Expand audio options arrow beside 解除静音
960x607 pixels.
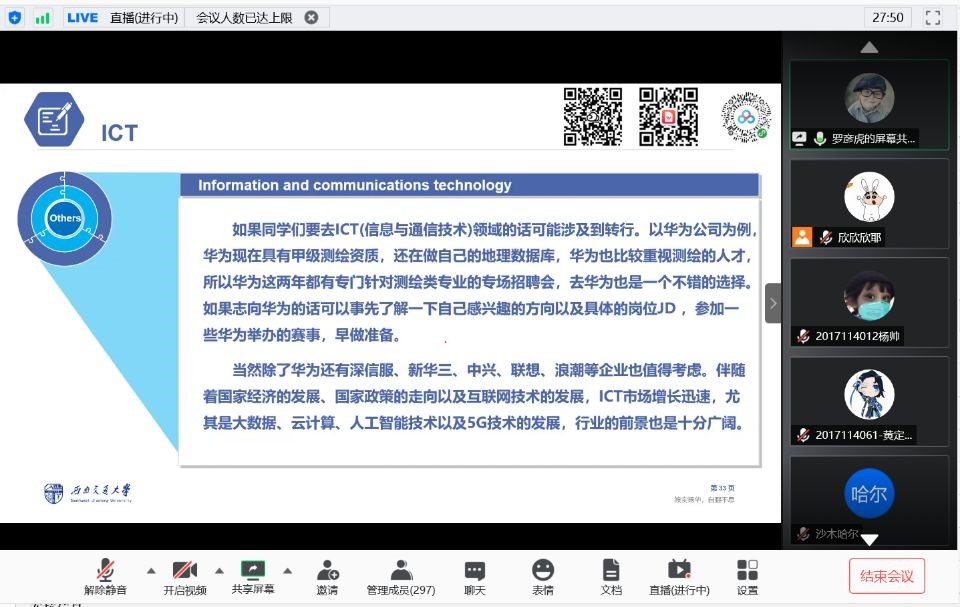point(151,571)
